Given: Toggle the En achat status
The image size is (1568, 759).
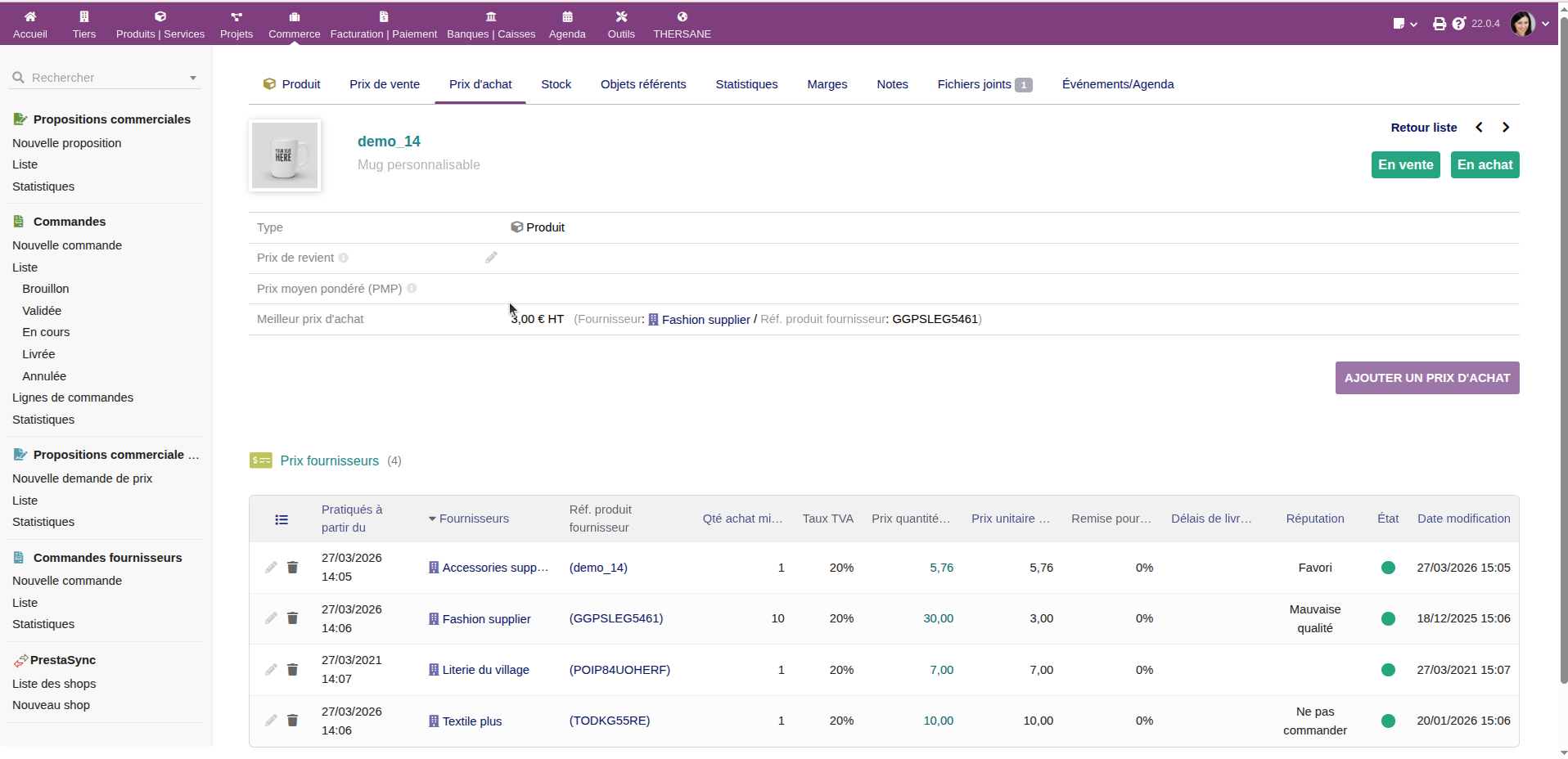Looking at the screenshot, I should point(1485,165).
